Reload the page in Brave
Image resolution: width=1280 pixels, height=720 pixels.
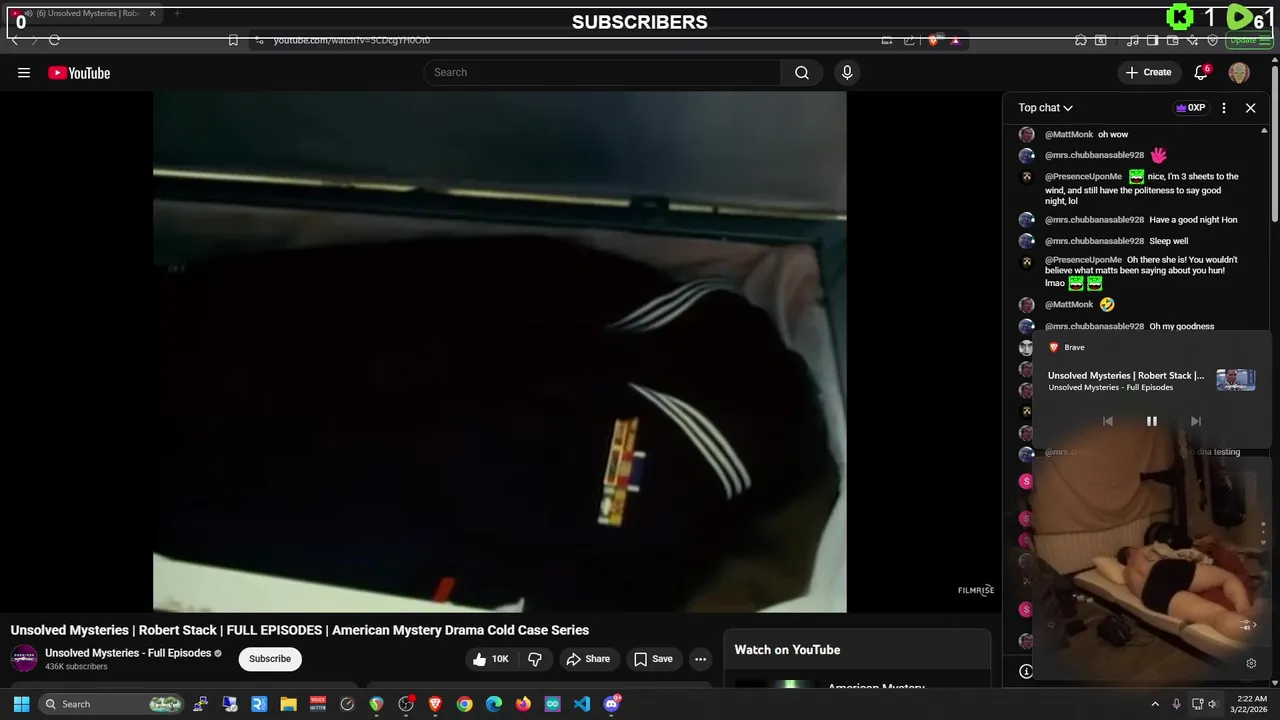(54, 40)
